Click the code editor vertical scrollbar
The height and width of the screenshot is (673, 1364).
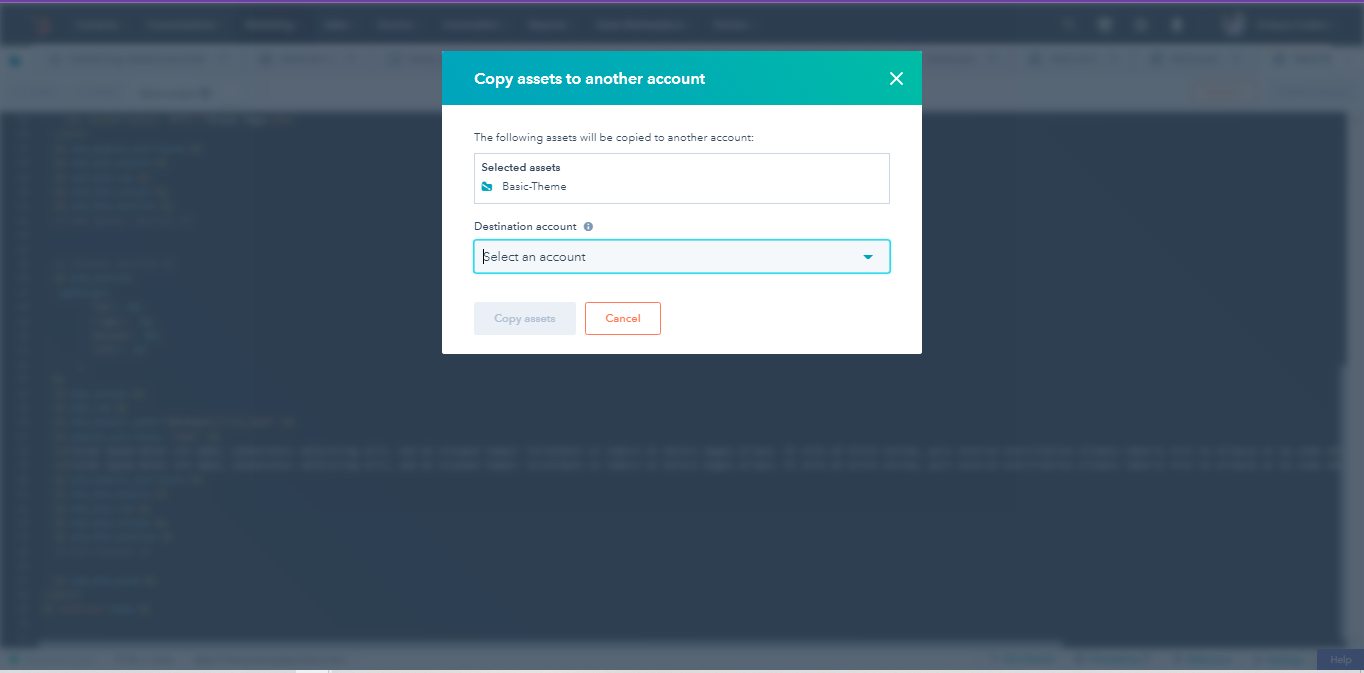tap(1355, 380)
